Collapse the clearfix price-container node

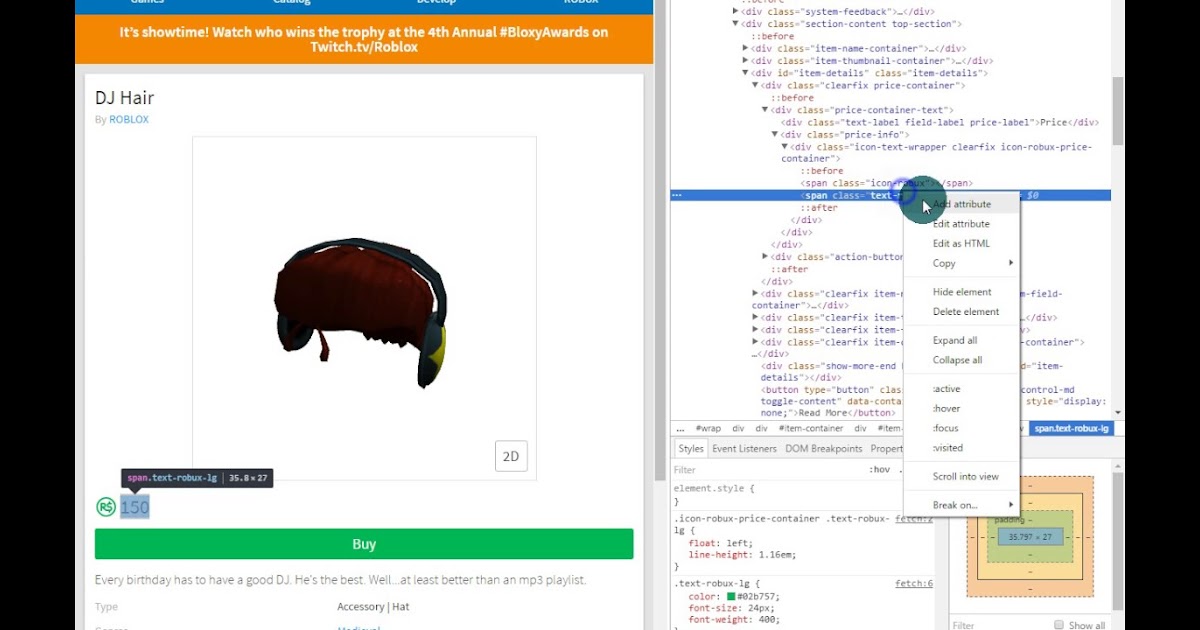click(x=755, y=85)
